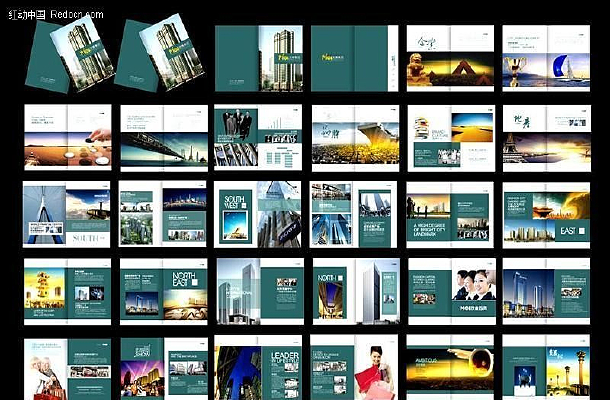Select the trophy and sailboat spread
Image resolution: width=610 pixels, height=400 pixels.
(x=546, y=58)
